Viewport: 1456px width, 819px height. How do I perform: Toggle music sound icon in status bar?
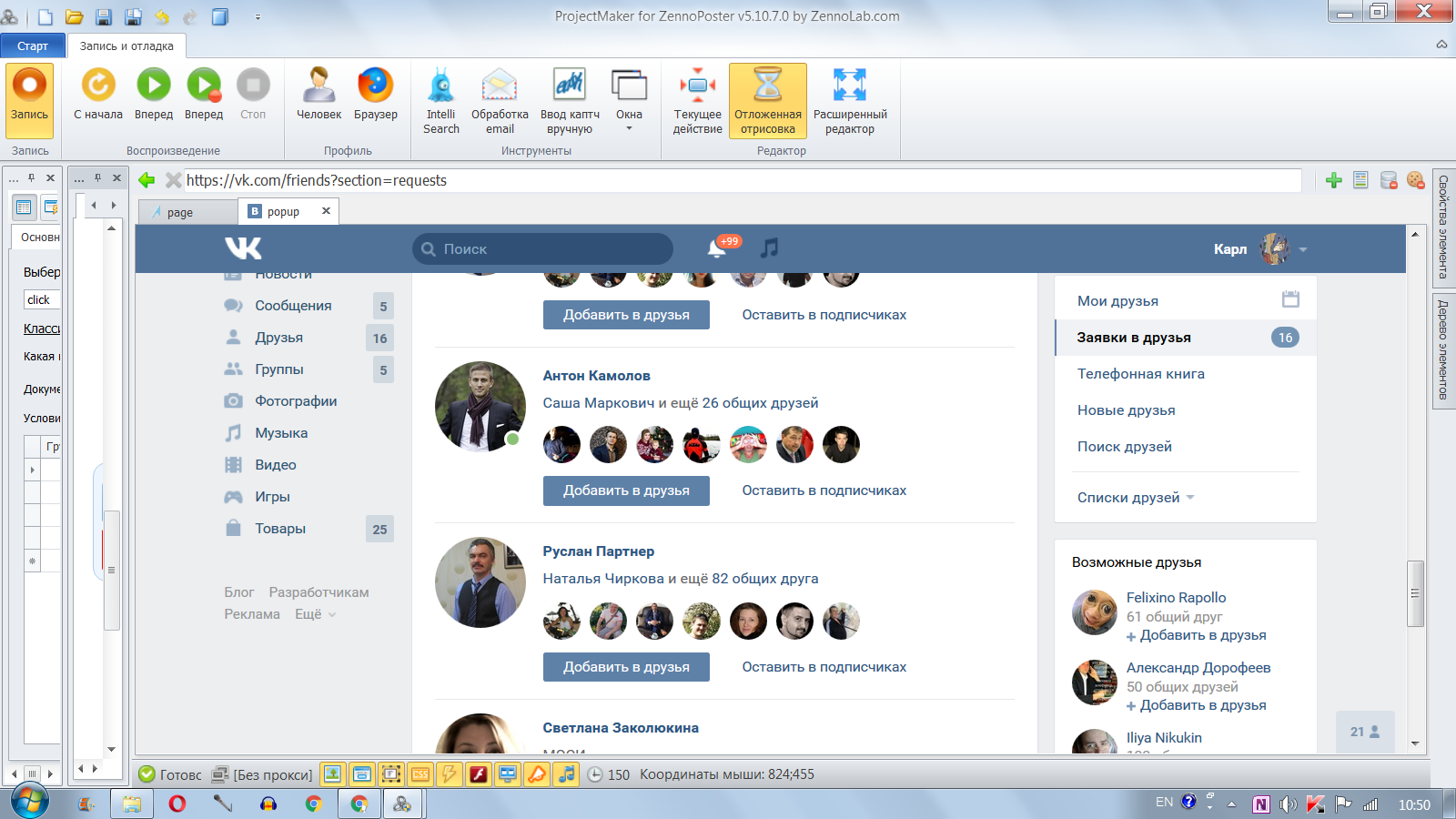click(x=566, y=774)
